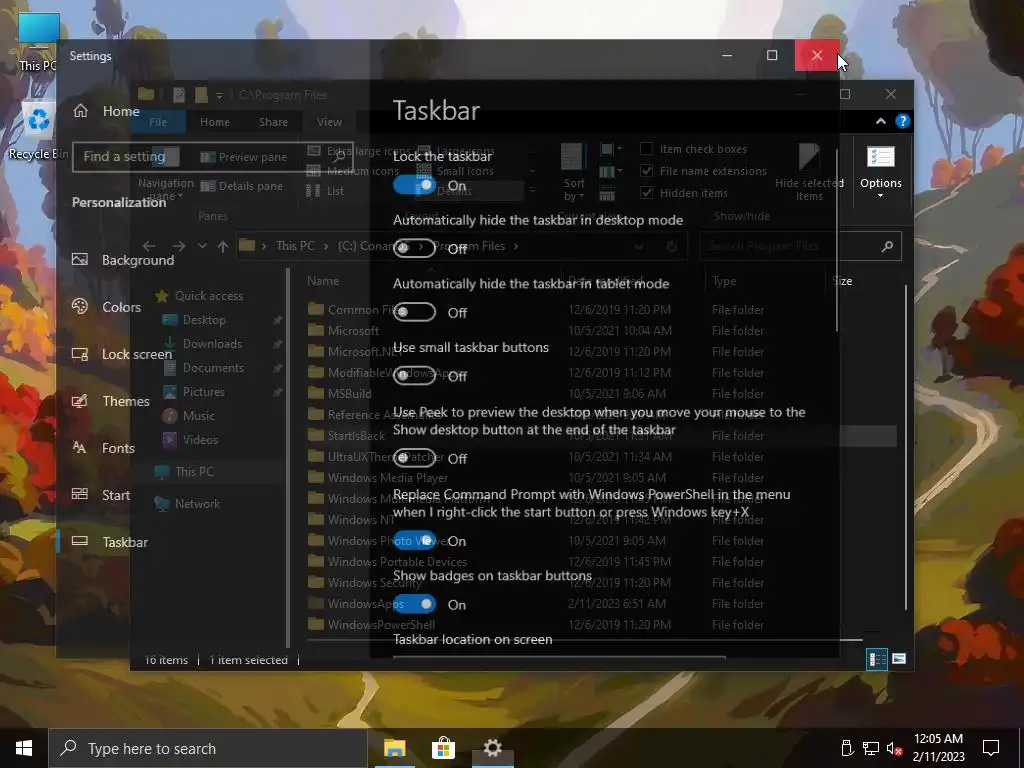Go back in File Explorer navigation
Screen dimensions: 1024x768
click(149, 246)
